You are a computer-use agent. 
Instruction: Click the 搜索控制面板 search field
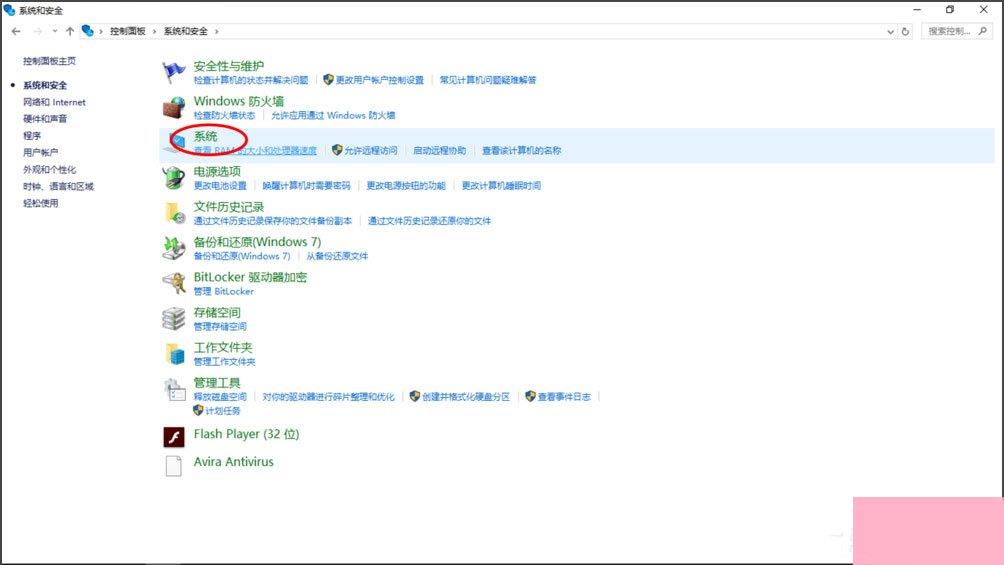pos(956,31)
